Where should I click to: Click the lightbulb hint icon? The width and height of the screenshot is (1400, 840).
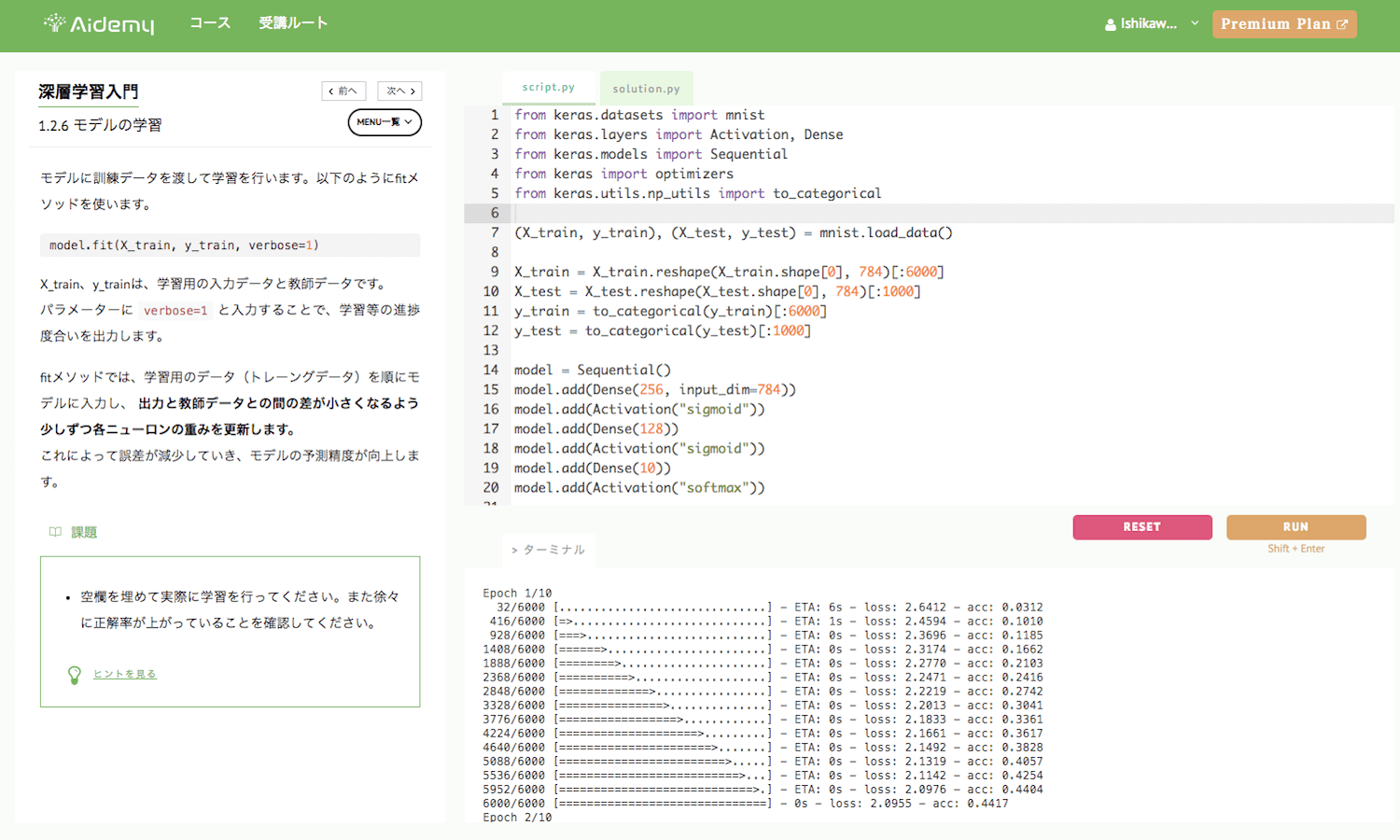[75, 675]
